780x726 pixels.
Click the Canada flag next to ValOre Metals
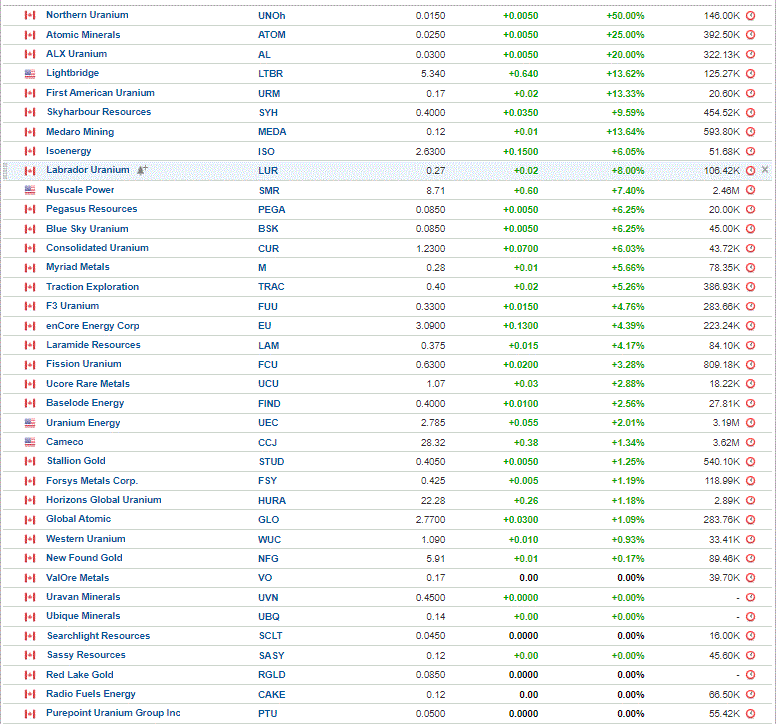(30, 578)
